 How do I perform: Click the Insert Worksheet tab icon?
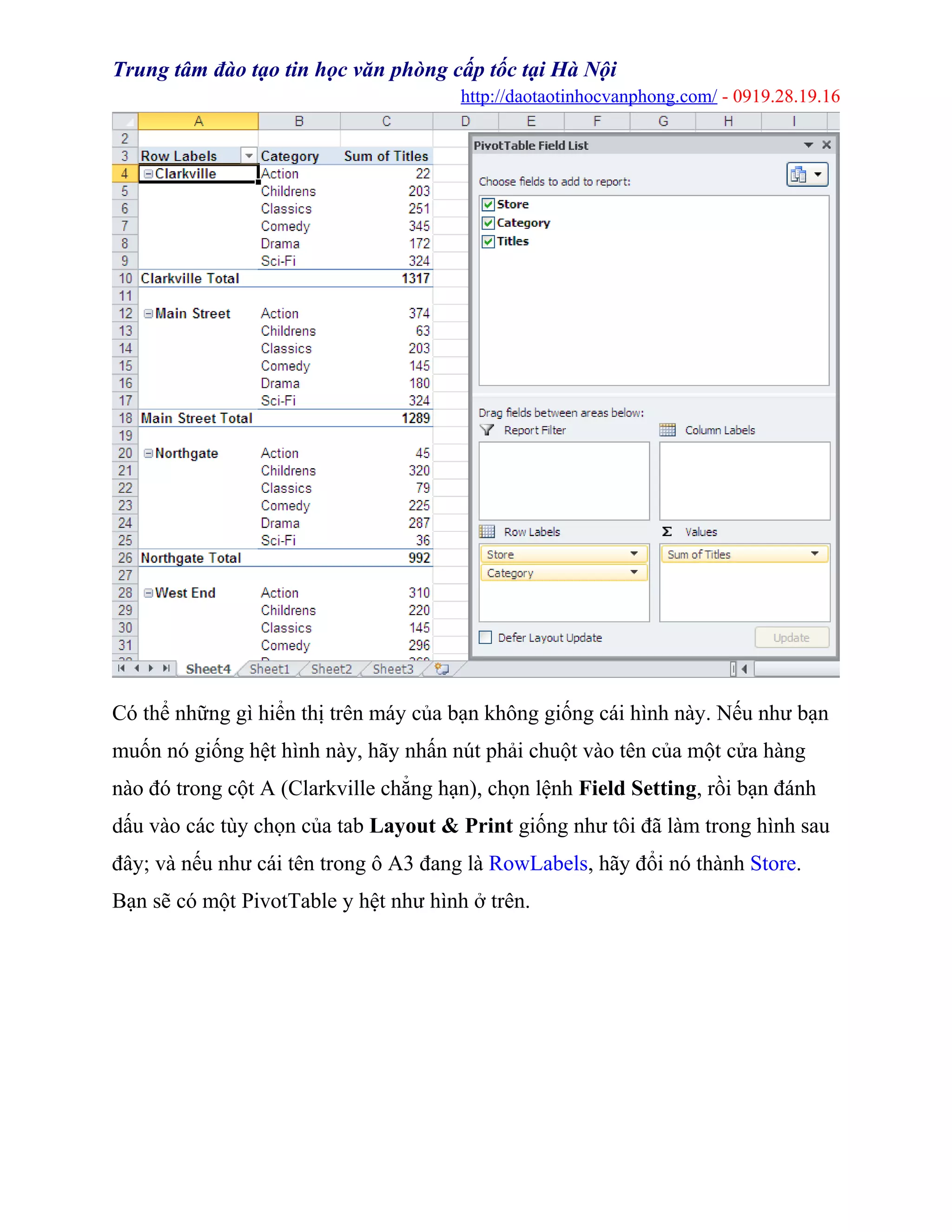tap(442, 669)
